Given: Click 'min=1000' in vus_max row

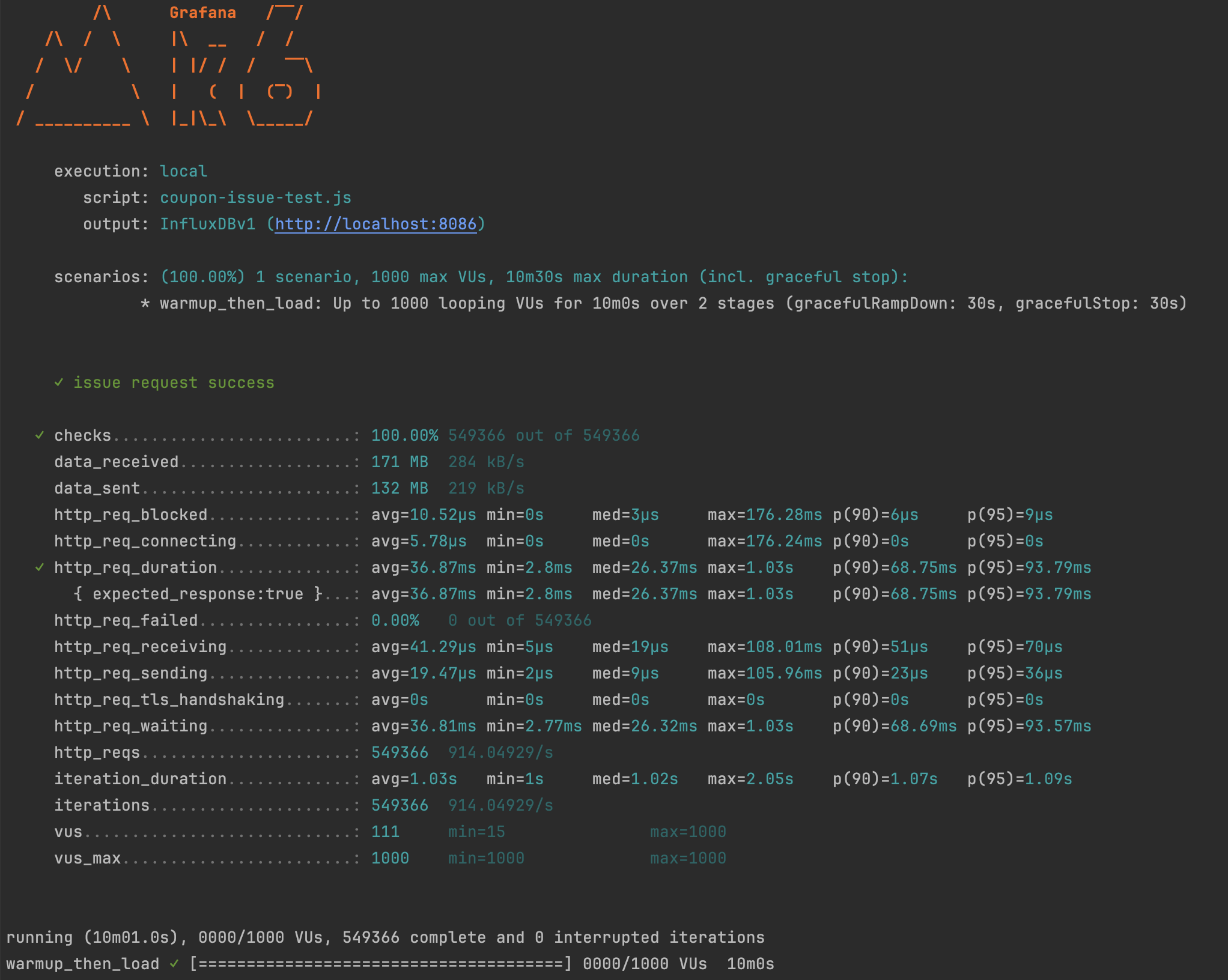Looking at the screenshot, I should (x=486, y=858).
